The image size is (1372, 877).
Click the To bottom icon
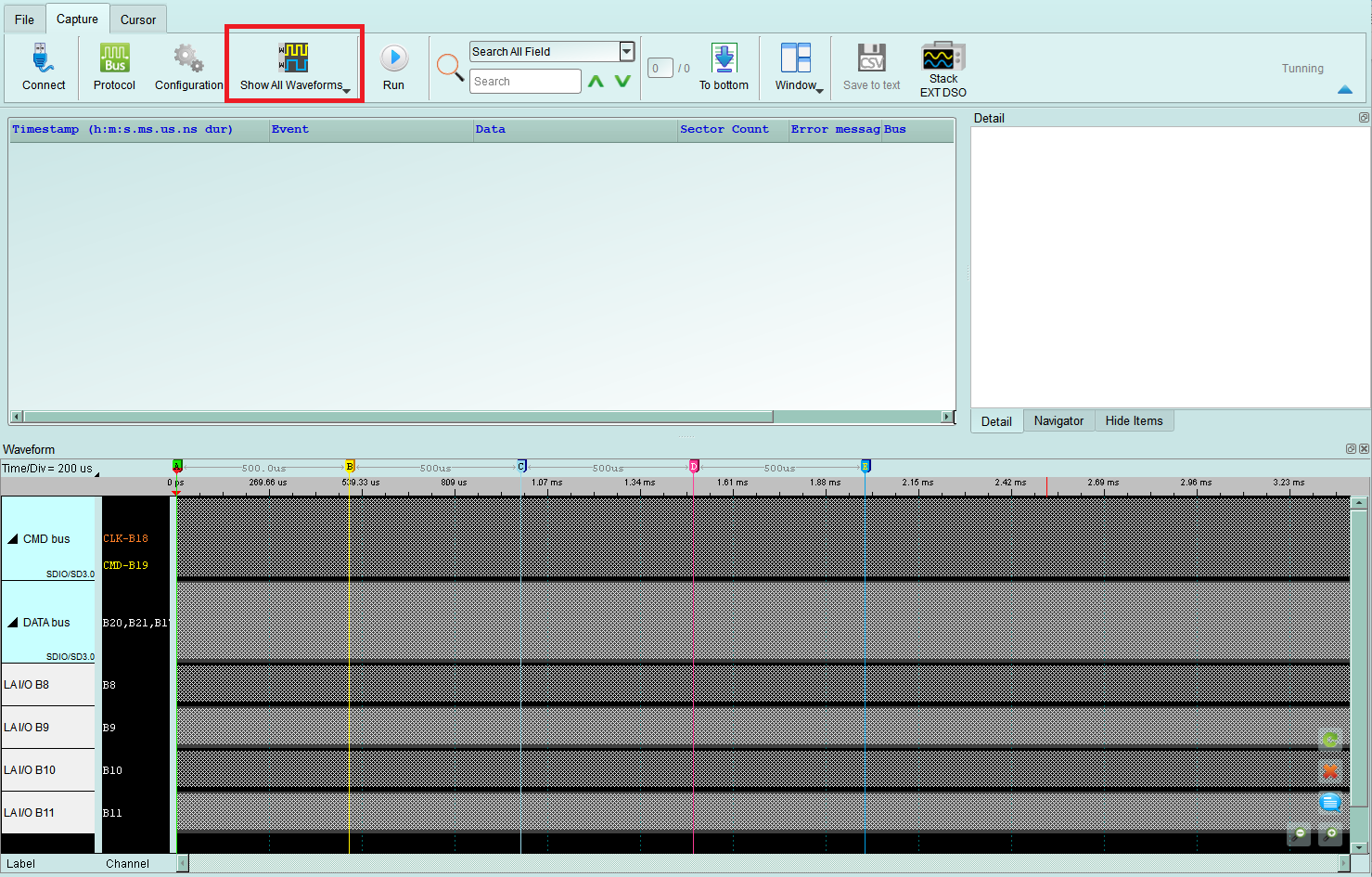point(724,58)
